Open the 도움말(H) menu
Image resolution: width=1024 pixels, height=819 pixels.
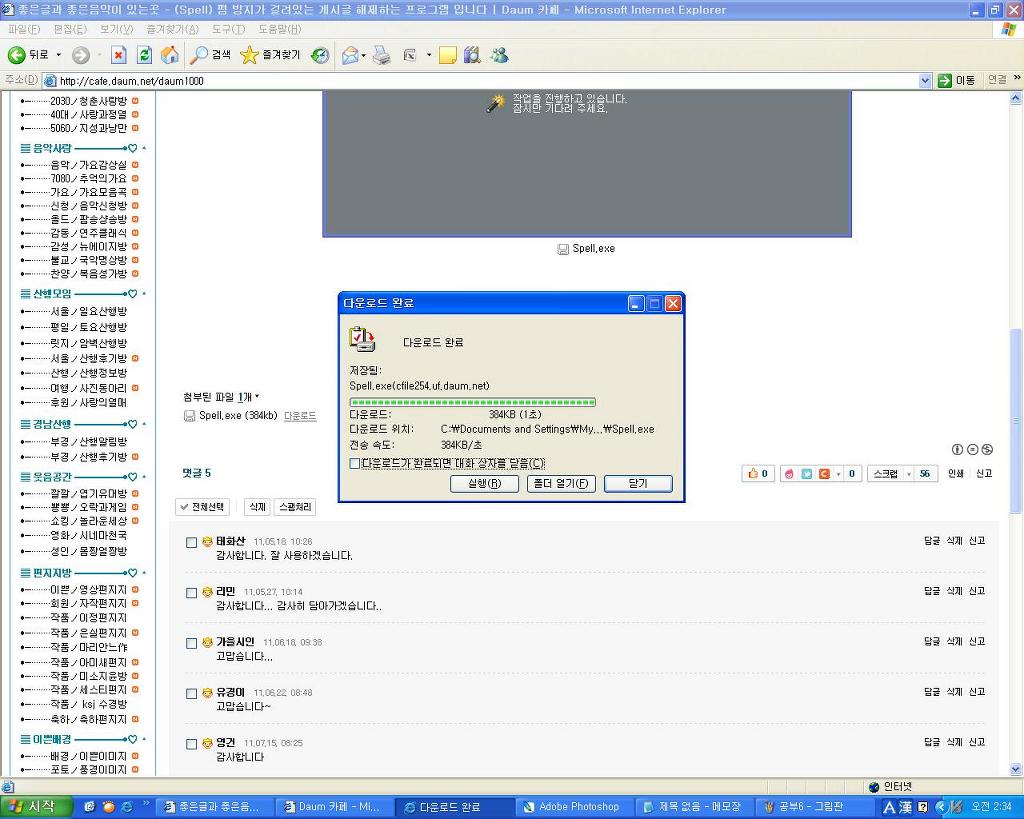(280, 29)
